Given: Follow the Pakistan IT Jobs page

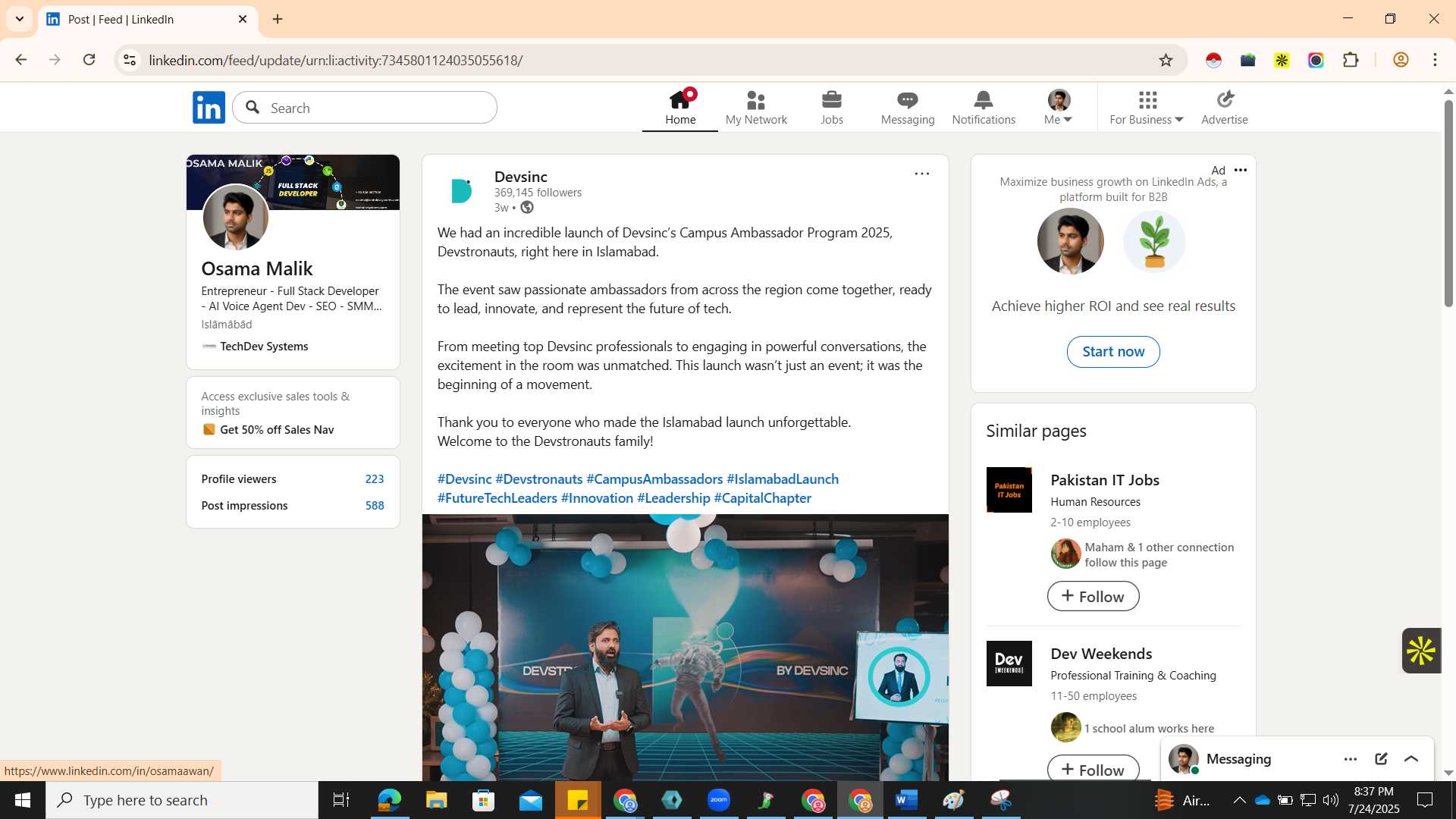Looking at the screenshot, I should 1093,596.
